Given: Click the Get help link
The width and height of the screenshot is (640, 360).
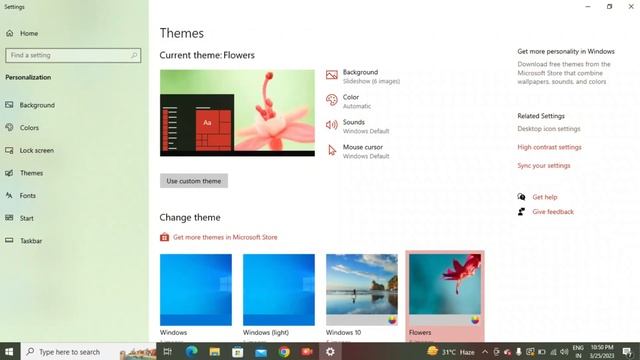Looking at the screenshot, I should [544, 197].
